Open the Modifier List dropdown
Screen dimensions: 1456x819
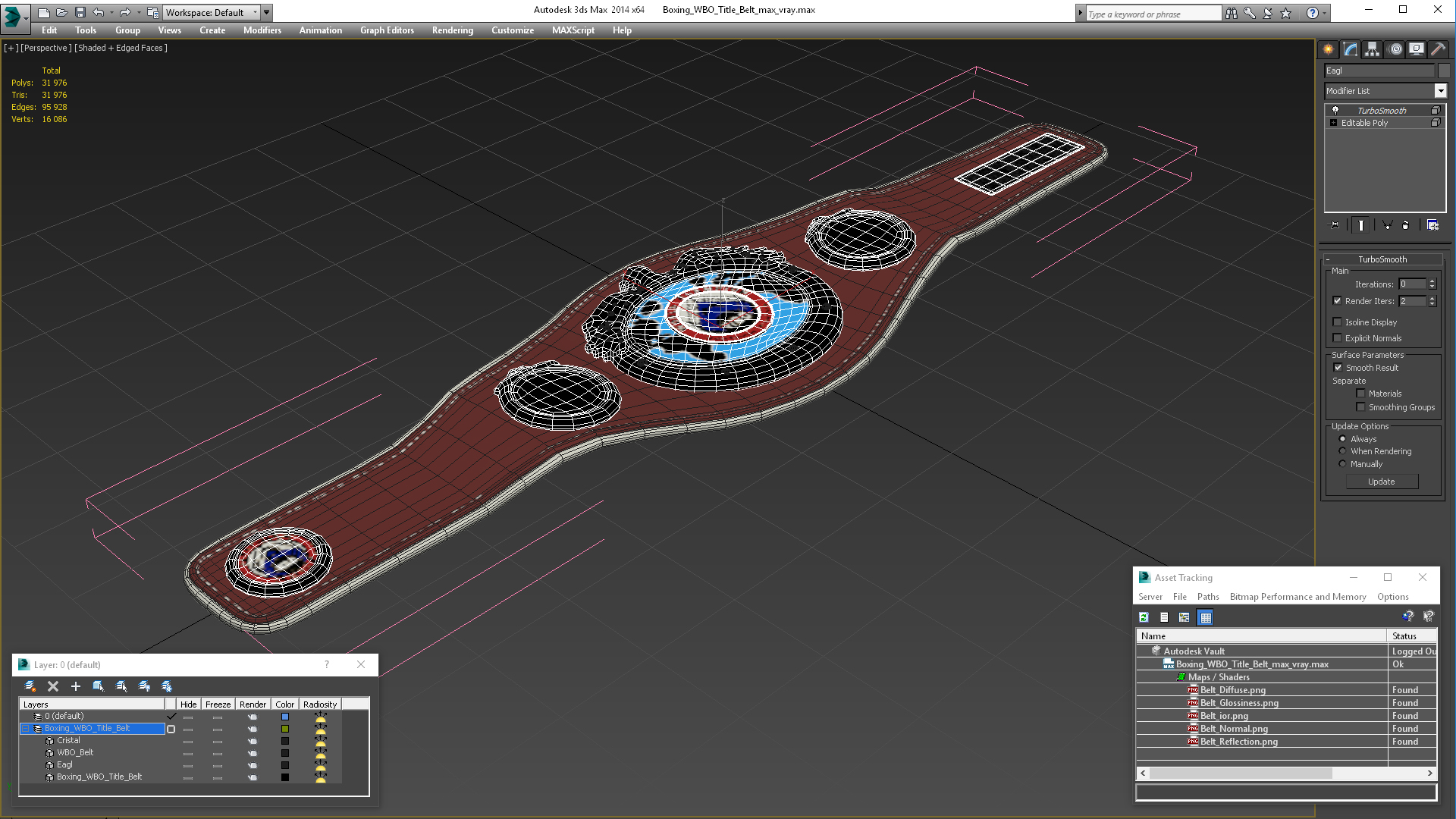[x=1441, y=91]
